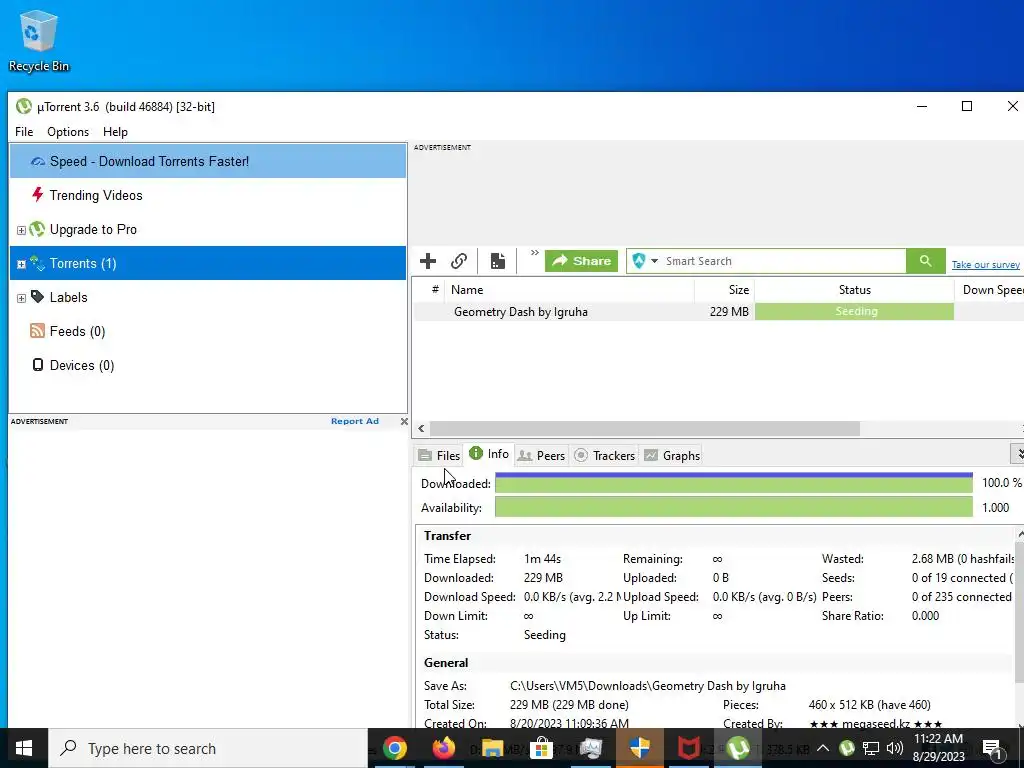Open the File menu
Viewport: 1024px width, 768px height.
[x=24, y=132]
